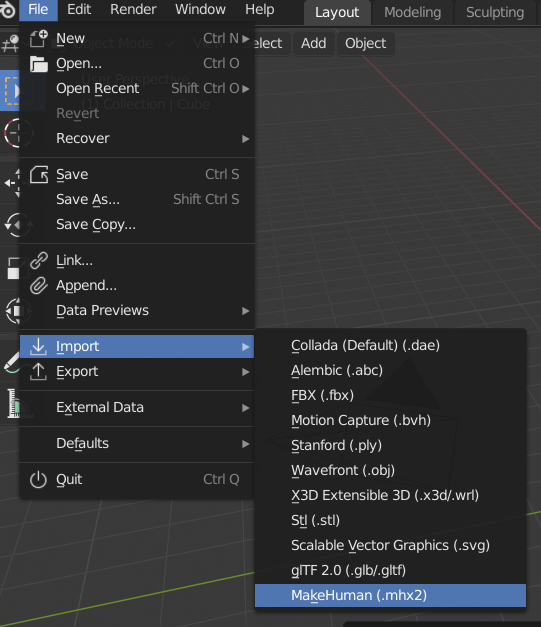Open the Edit menu
The width and height of the screenshot is (541, 627).
click(79, 10)
